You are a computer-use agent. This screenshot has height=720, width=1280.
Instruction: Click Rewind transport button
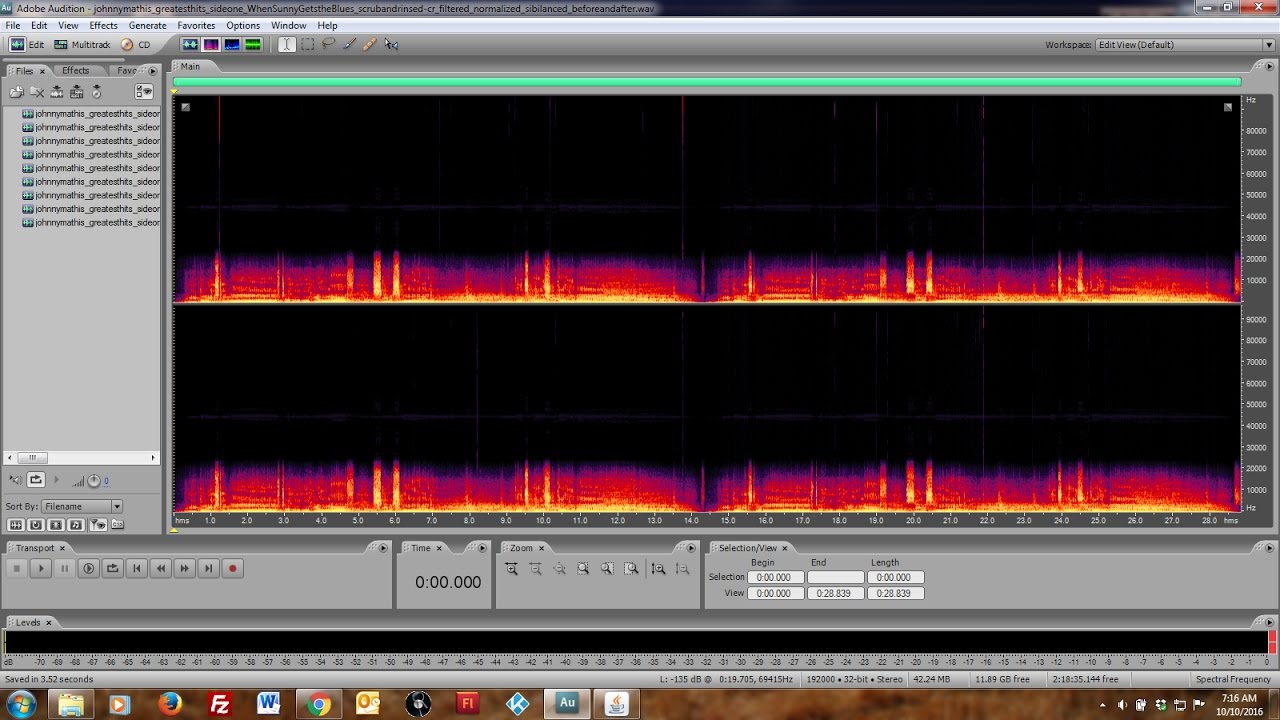click(160, 568)
